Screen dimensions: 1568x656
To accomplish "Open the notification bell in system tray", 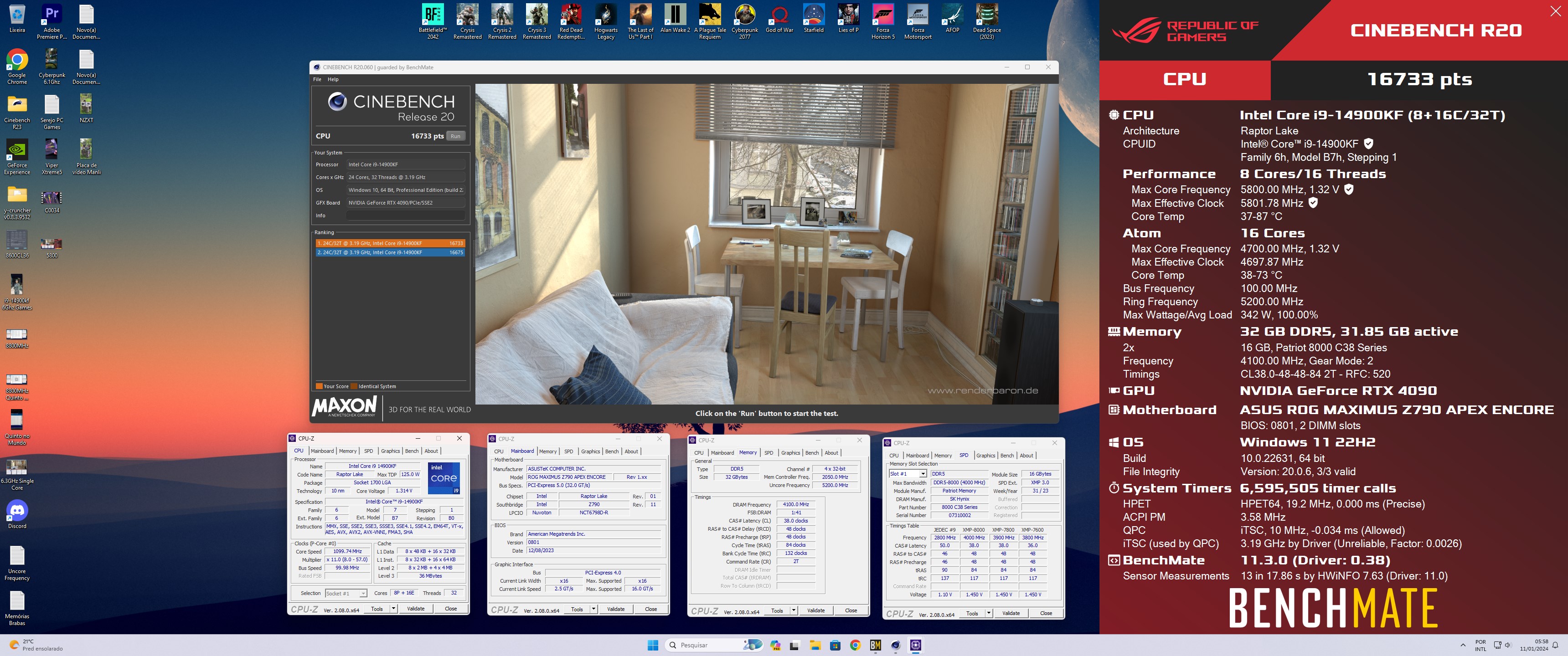I will (x=1555, y=645).
